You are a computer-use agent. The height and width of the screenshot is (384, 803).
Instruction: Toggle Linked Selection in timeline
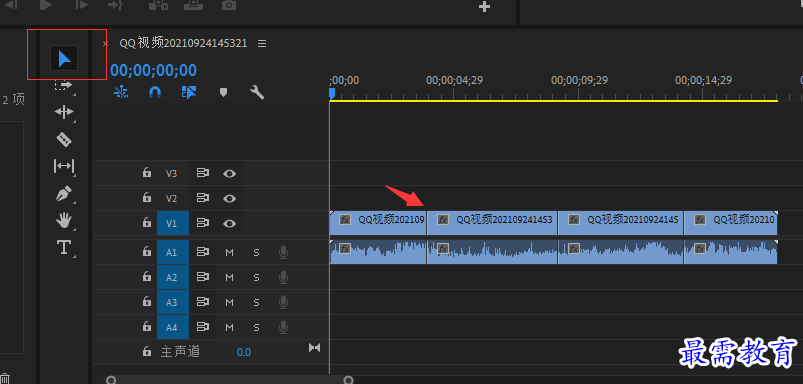pyautogui.click(x=189, y=92)
